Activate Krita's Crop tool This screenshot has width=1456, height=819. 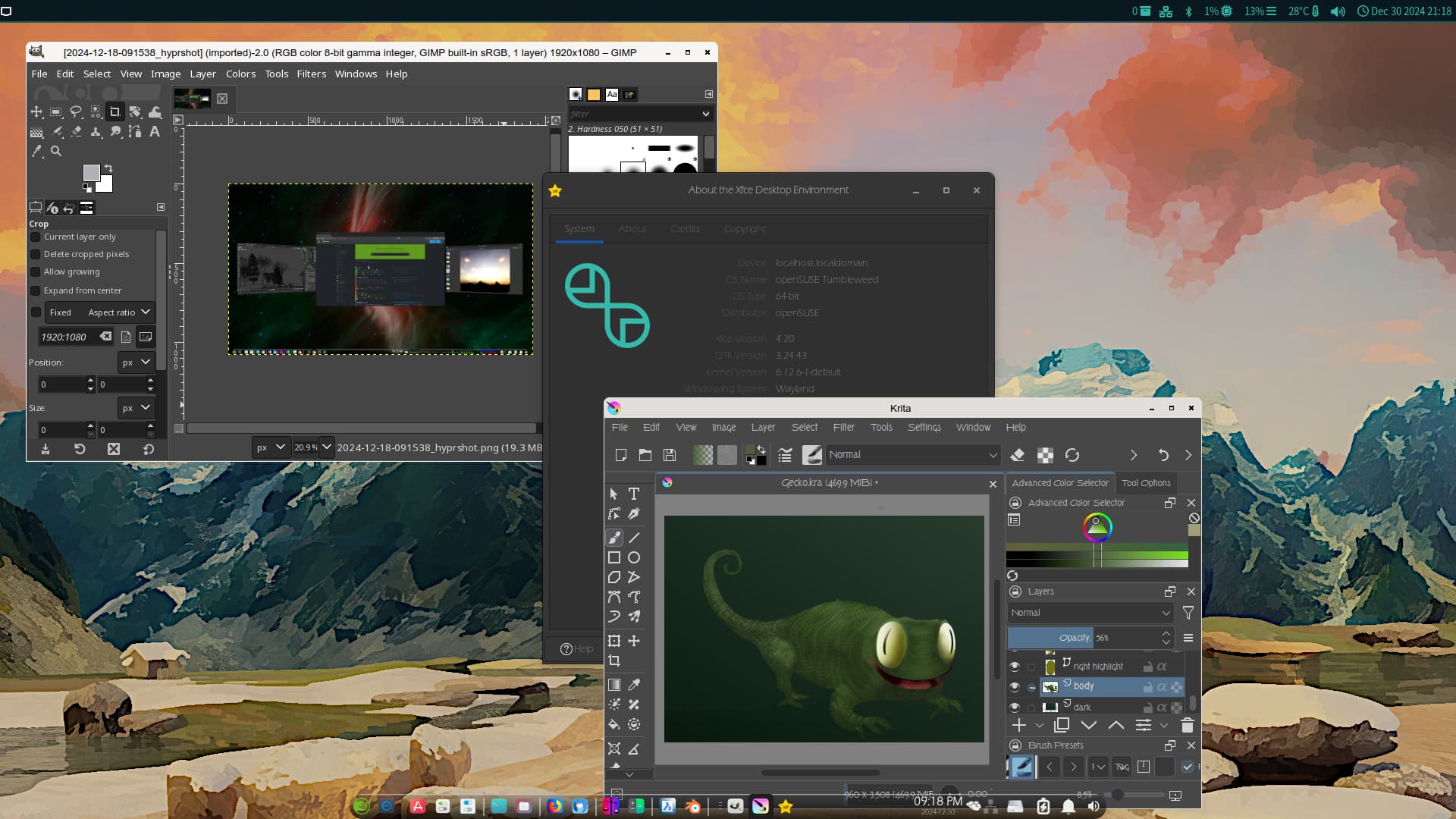(x=614, y=661)
